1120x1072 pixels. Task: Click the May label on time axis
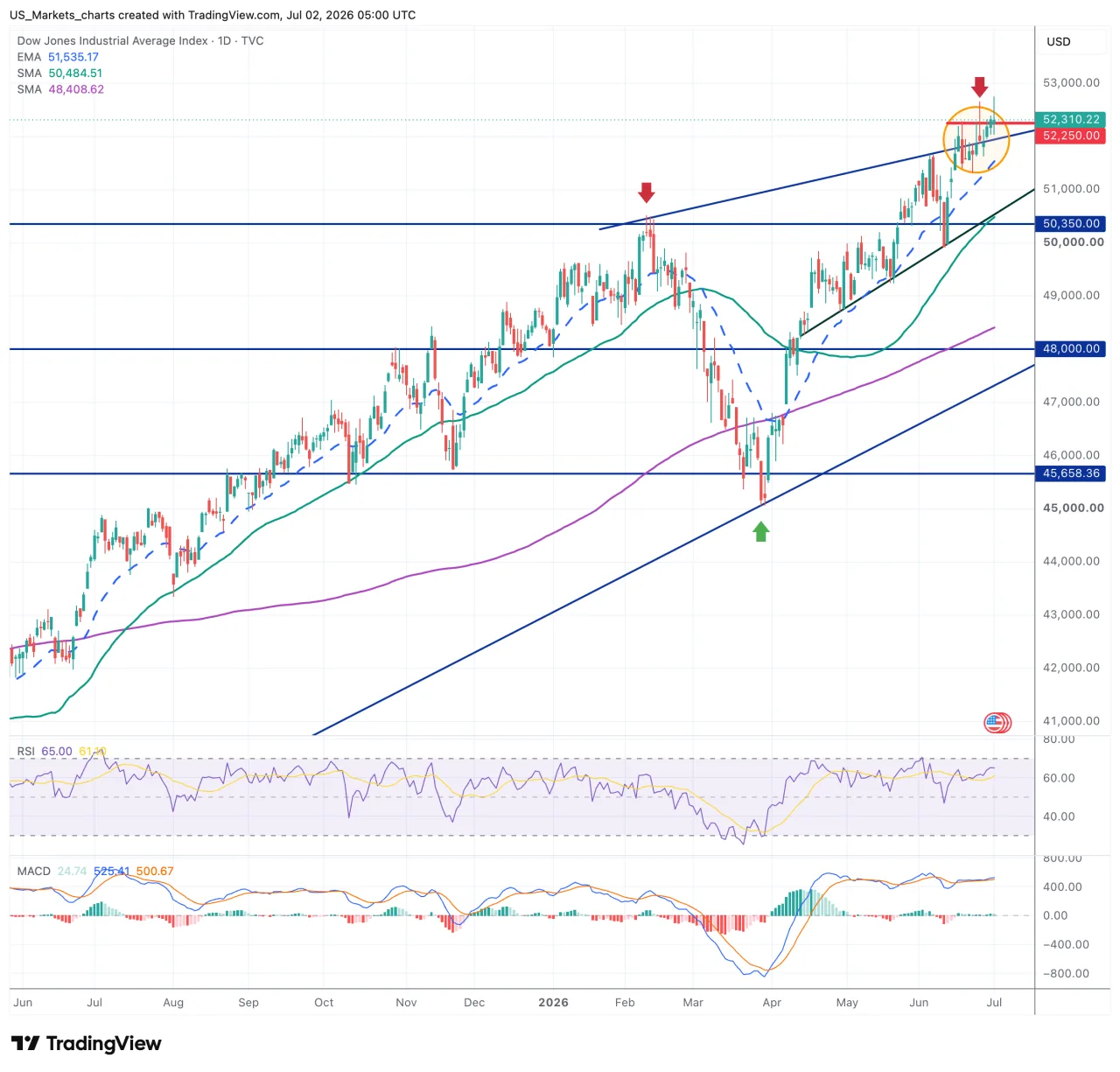point(847,1003)
